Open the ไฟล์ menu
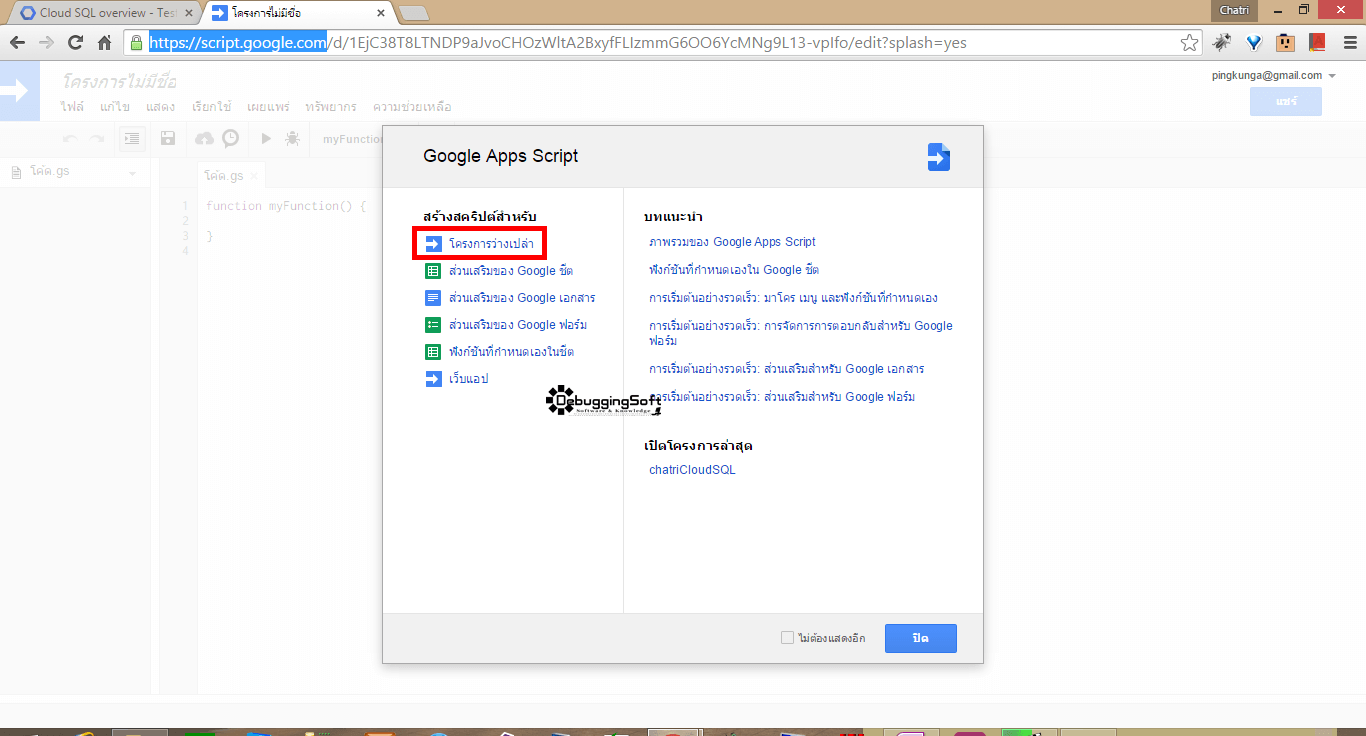Image resolution: width=1366 pixels, height=736 pixels. point(72,107)
